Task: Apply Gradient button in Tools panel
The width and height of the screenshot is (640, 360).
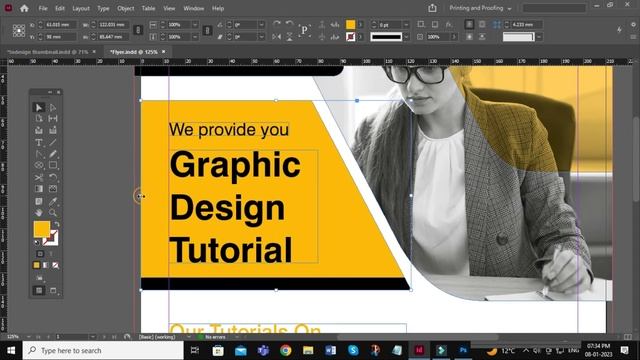Action: pos(46,265)
